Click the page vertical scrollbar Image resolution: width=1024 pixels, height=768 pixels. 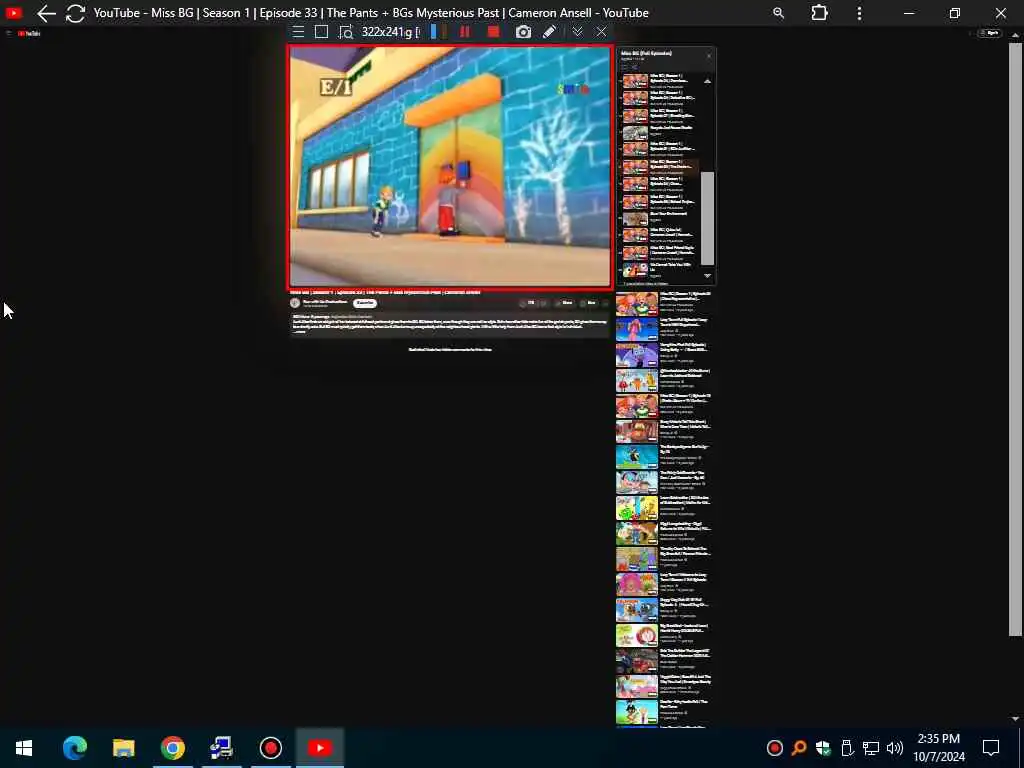pyautogui.click(x=1015, y=340)
